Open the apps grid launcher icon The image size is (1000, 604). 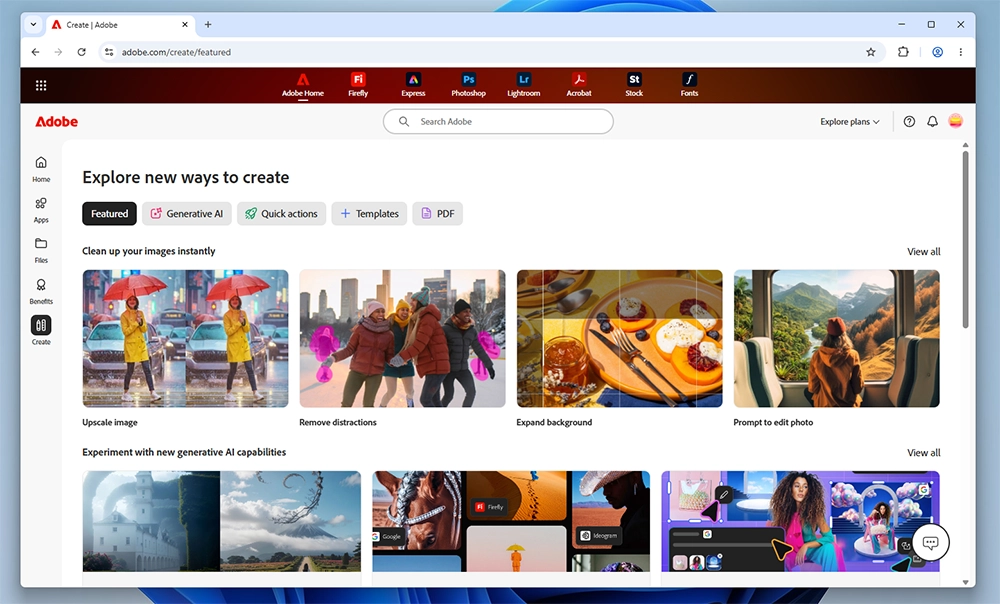pos(41,85)
